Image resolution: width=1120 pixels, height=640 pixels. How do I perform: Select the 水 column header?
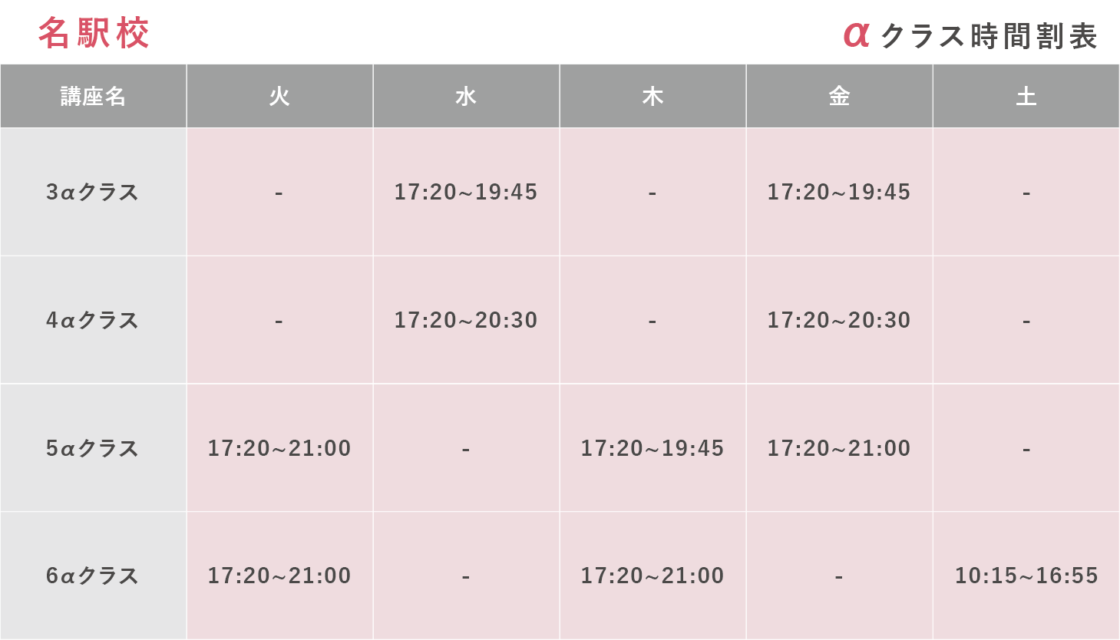pos(466,97)
